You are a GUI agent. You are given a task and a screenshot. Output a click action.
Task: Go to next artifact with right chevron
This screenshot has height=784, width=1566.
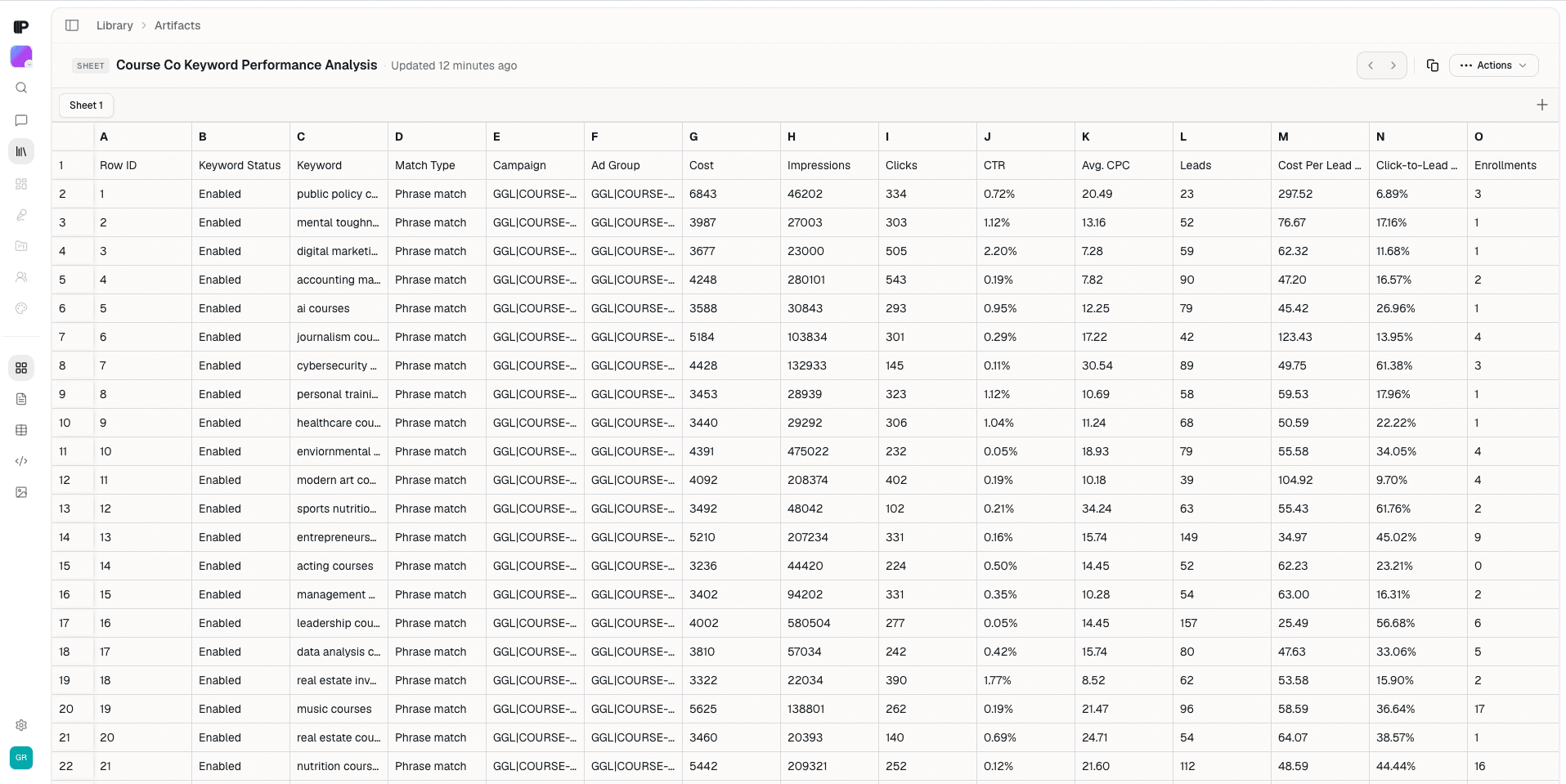click(x=1393, y=65)
